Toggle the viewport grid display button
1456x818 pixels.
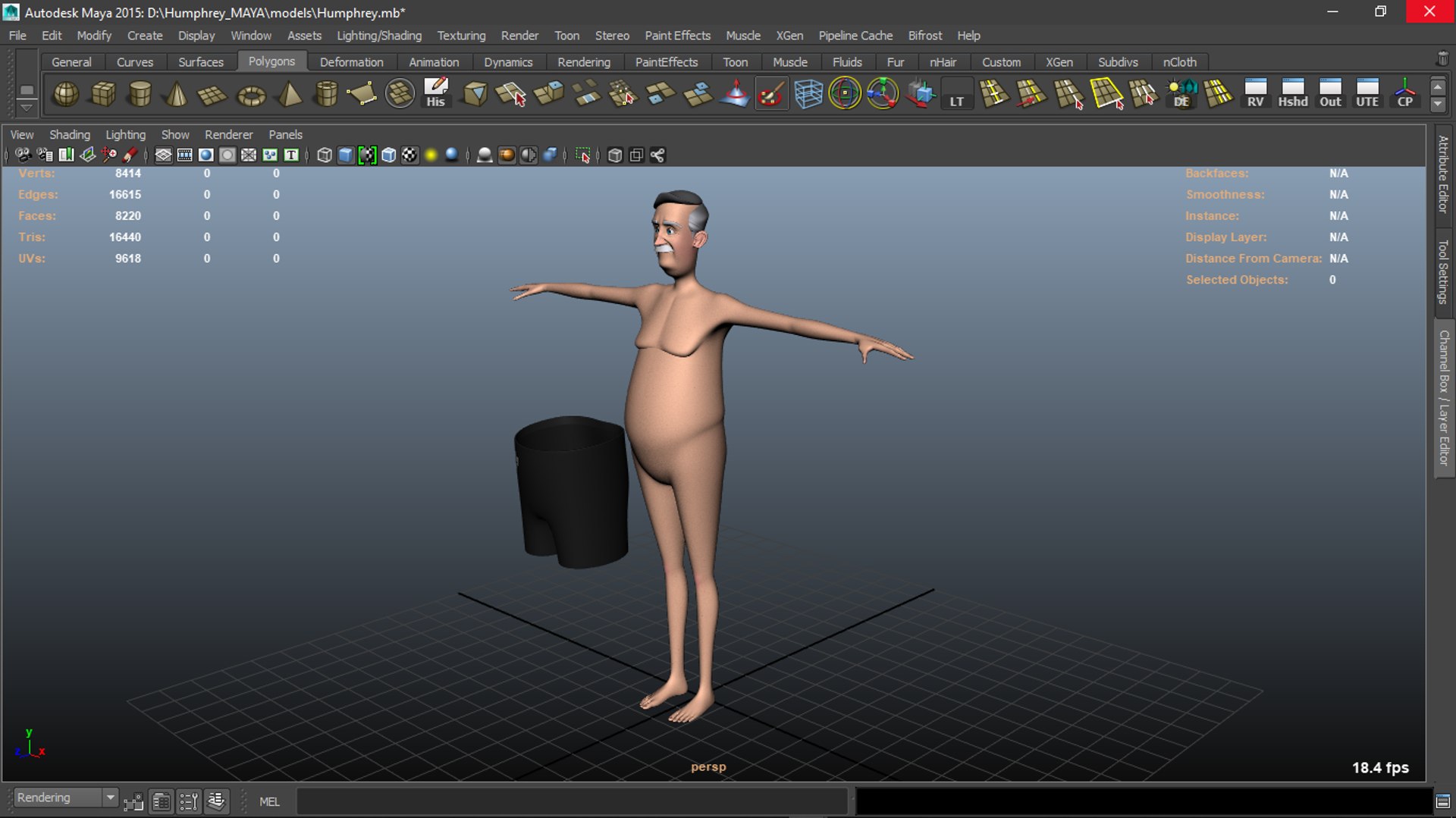(163, 155)
